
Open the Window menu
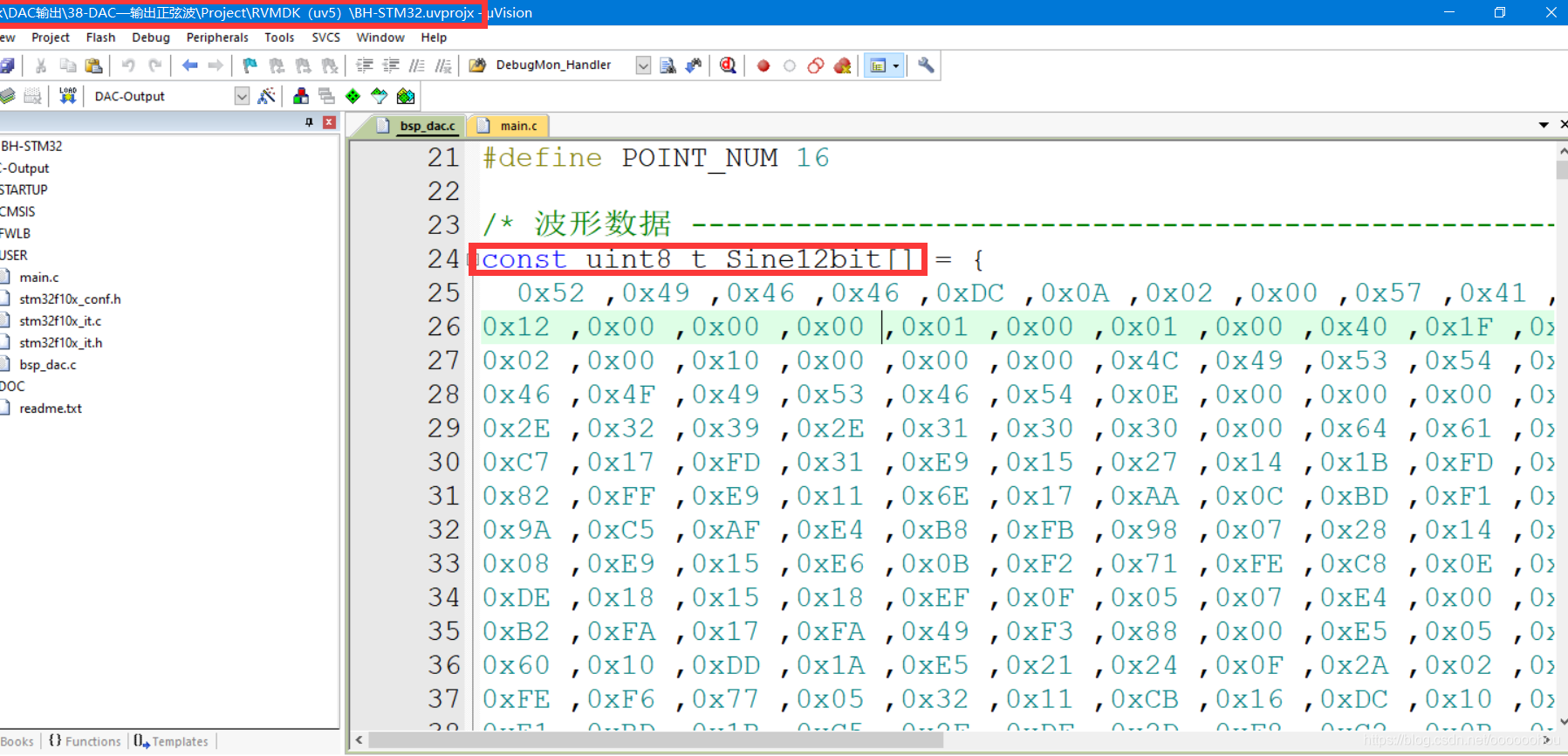380,38
